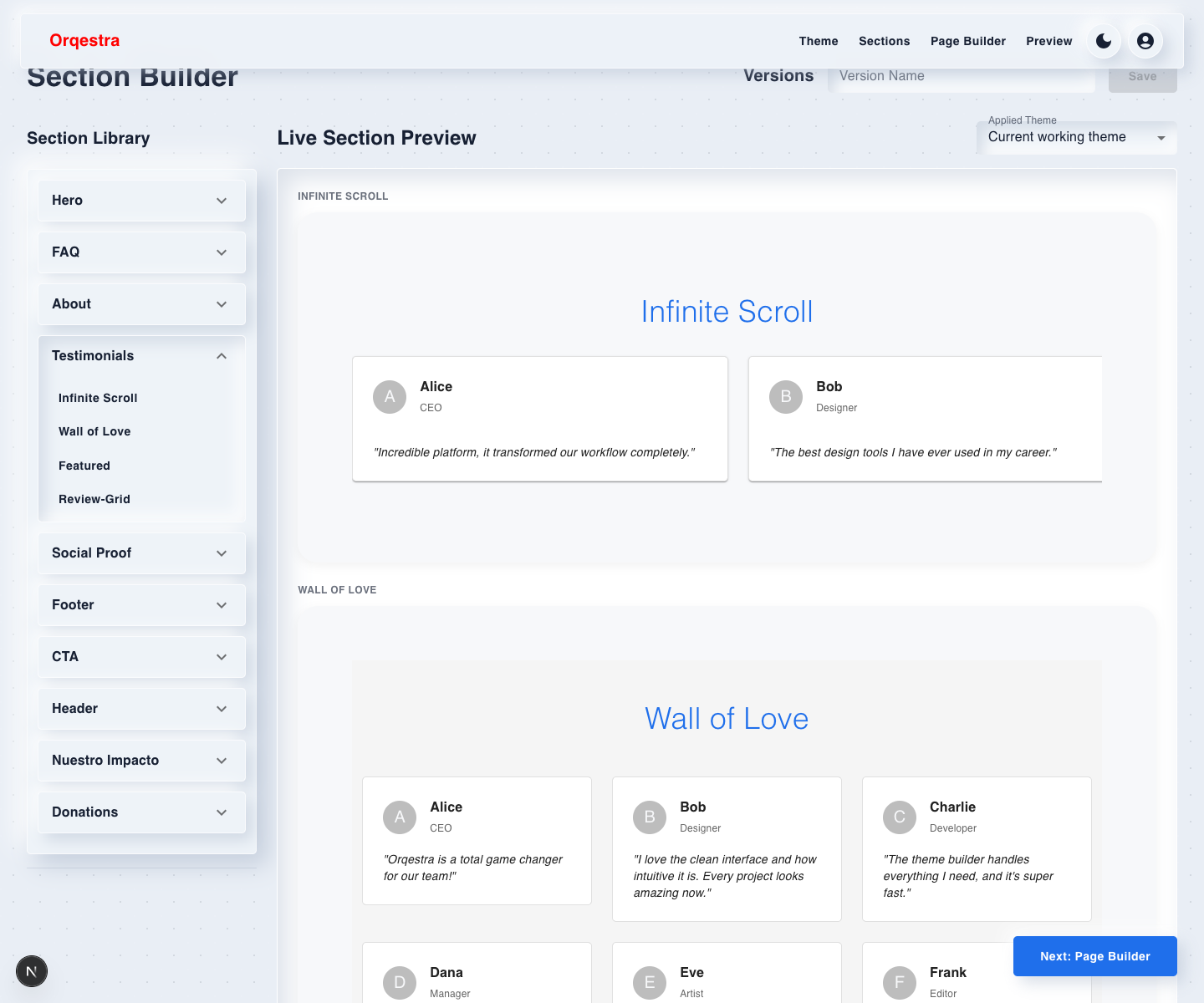Viewport: 1204px width, 1003px height.
Task: Collapse the Testimonials section group
Action: (142, 356)
